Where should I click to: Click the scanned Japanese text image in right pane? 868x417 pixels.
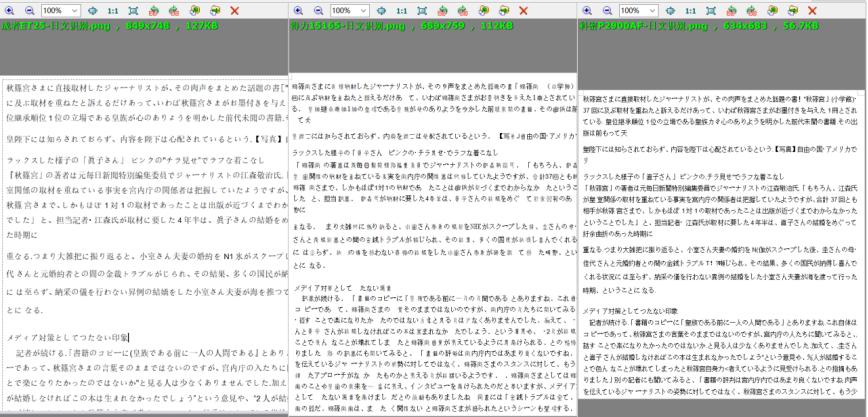[x=723, y=244]
